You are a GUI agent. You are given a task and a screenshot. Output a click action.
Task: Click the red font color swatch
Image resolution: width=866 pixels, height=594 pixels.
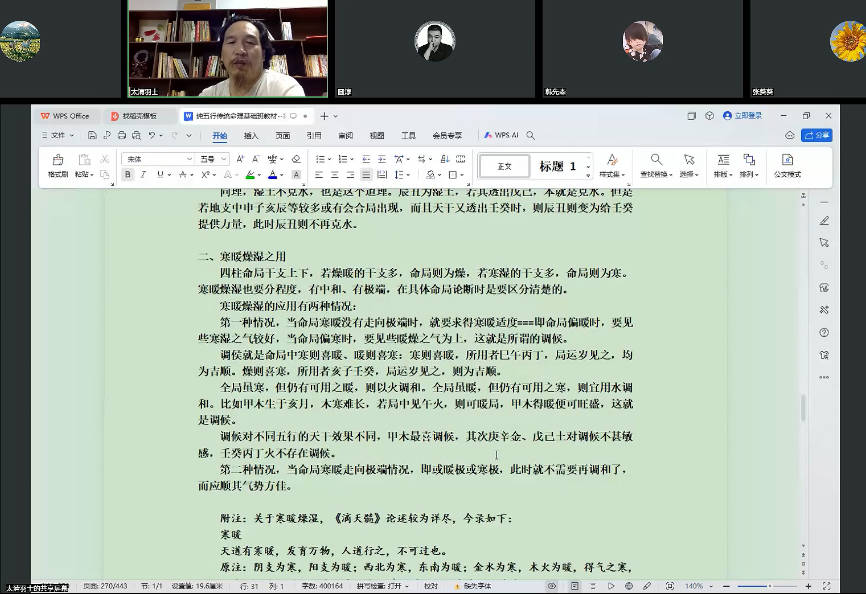(271, 175)
